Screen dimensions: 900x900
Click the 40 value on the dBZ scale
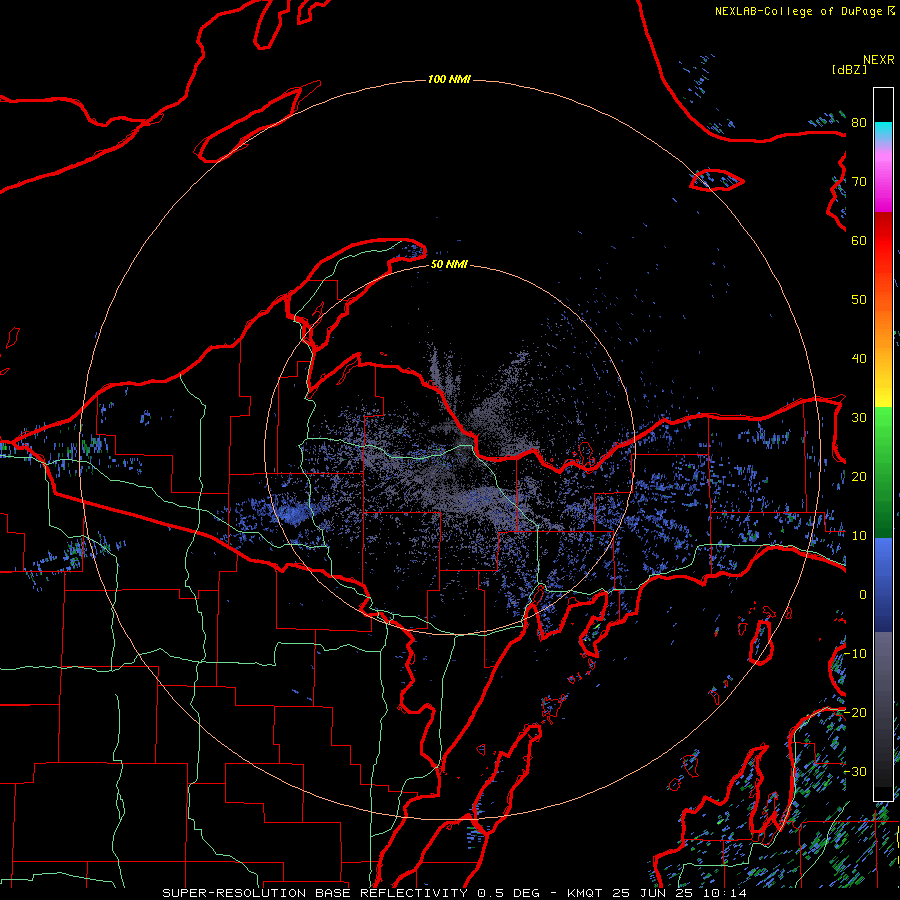[859, 359]
